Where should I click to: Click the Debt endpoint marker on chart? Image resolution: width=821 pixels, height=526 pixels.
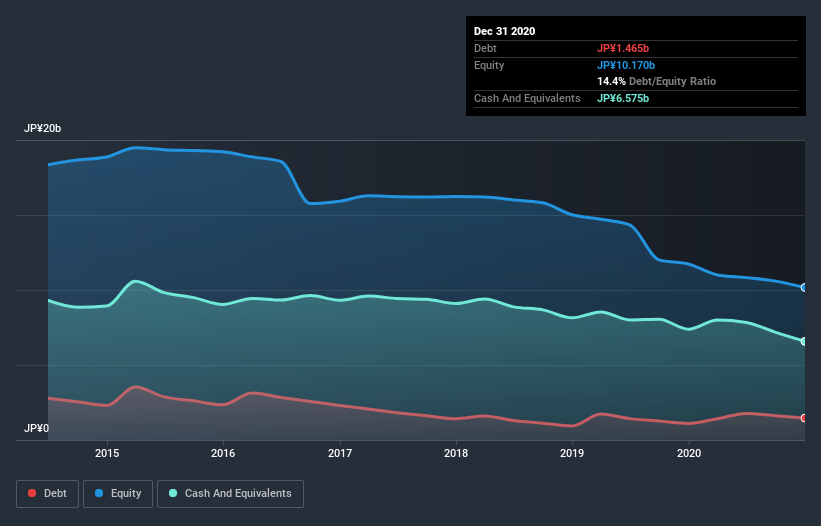click(x=803, y=418)
